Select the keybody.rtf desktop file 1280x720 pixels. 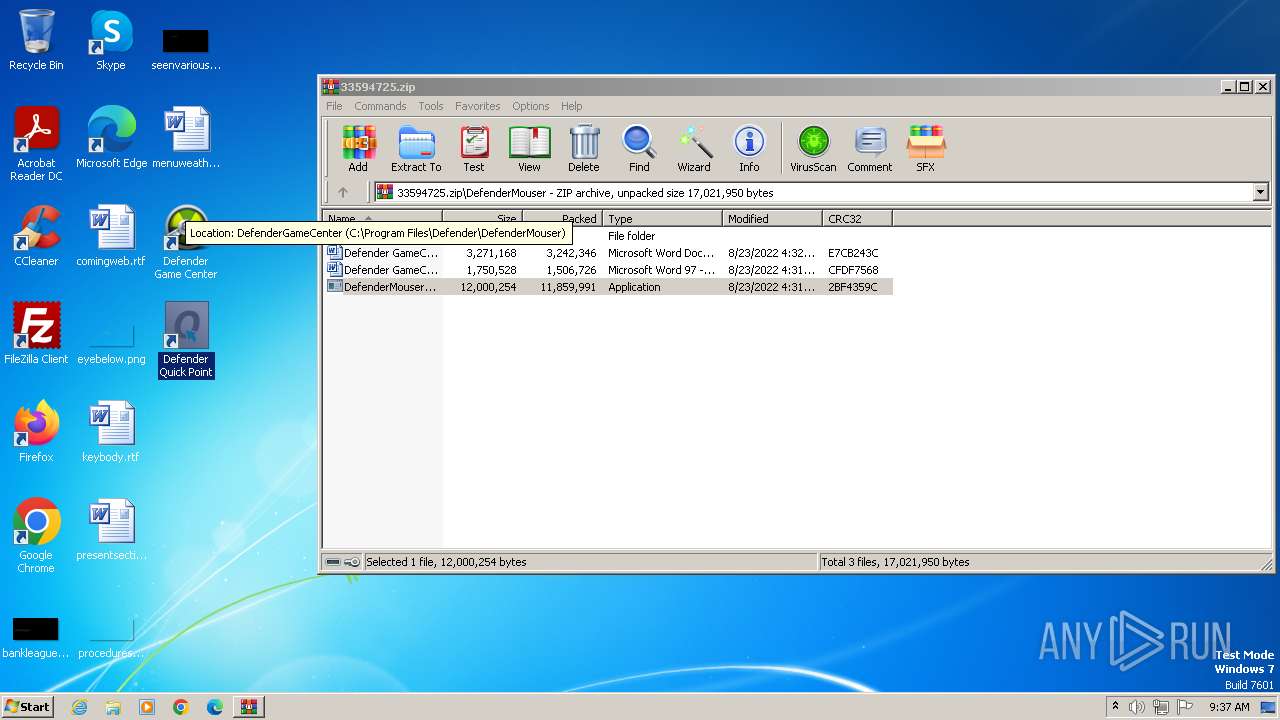coord(111,431)
